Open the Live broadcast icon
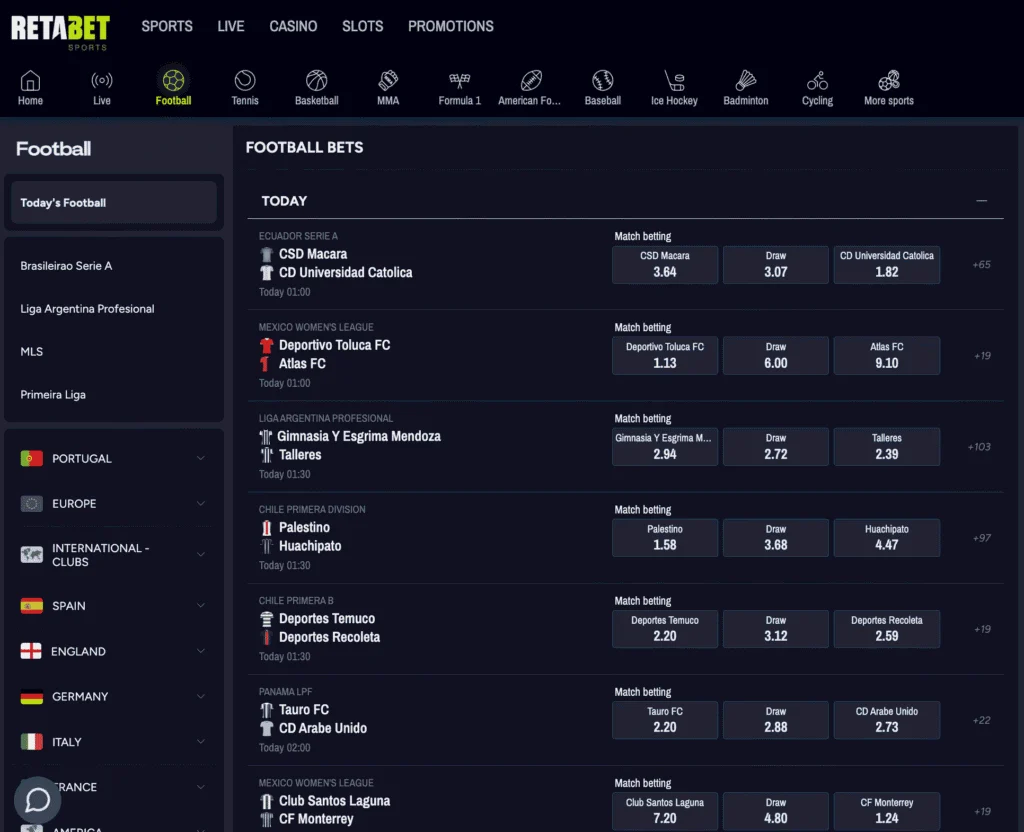This screenshot has height=832, width=1024. click(101, 80)
